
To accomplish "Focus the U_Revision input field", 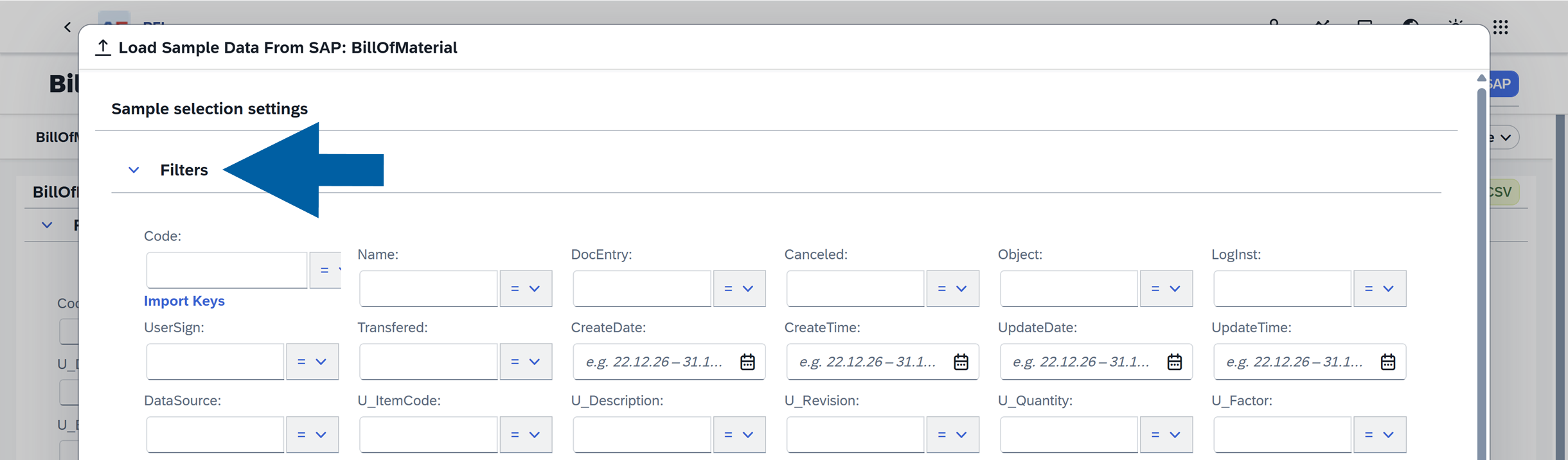I will click(855, 435).
